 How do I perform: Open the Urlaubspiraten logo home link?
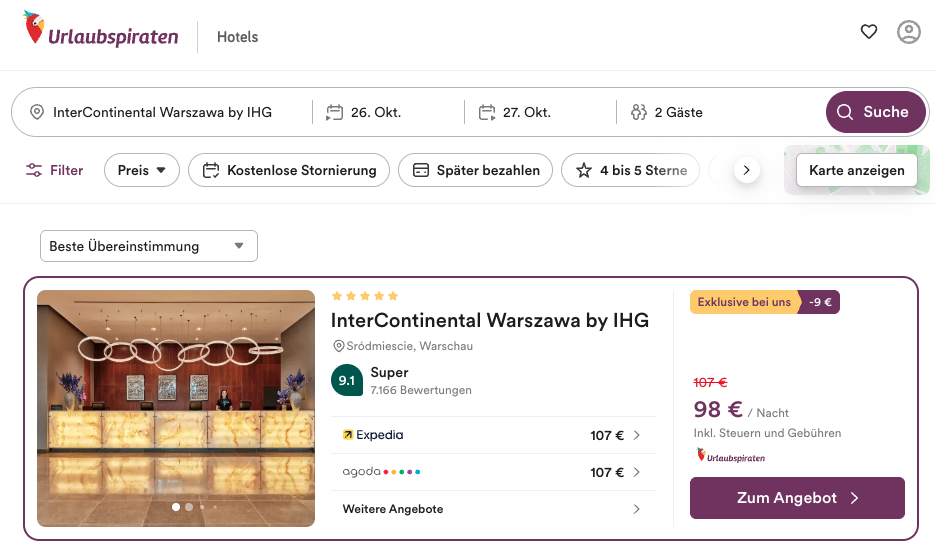pyautogui.click(x=101, y=30)
